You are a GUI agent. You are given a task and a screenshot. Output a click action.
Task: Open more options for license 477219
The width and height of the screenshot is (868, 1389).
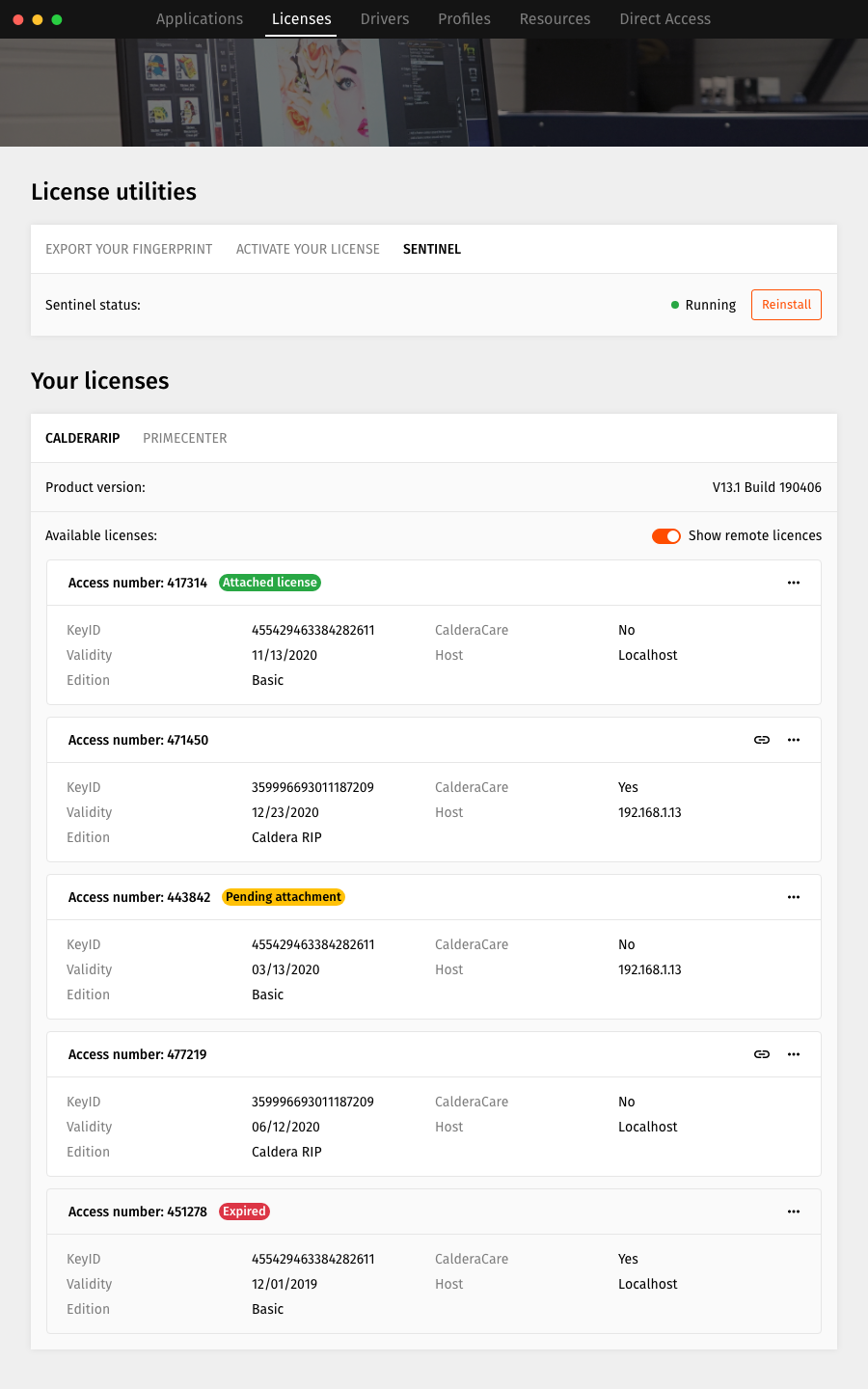[794, 1054]
